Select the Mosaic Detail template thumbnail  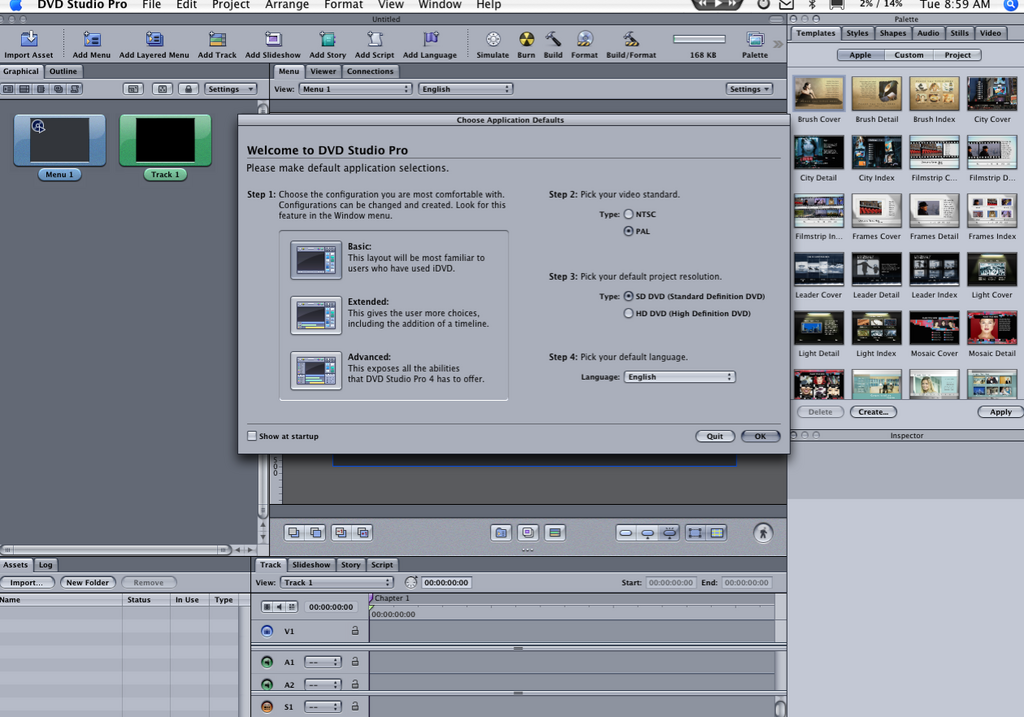992,327
